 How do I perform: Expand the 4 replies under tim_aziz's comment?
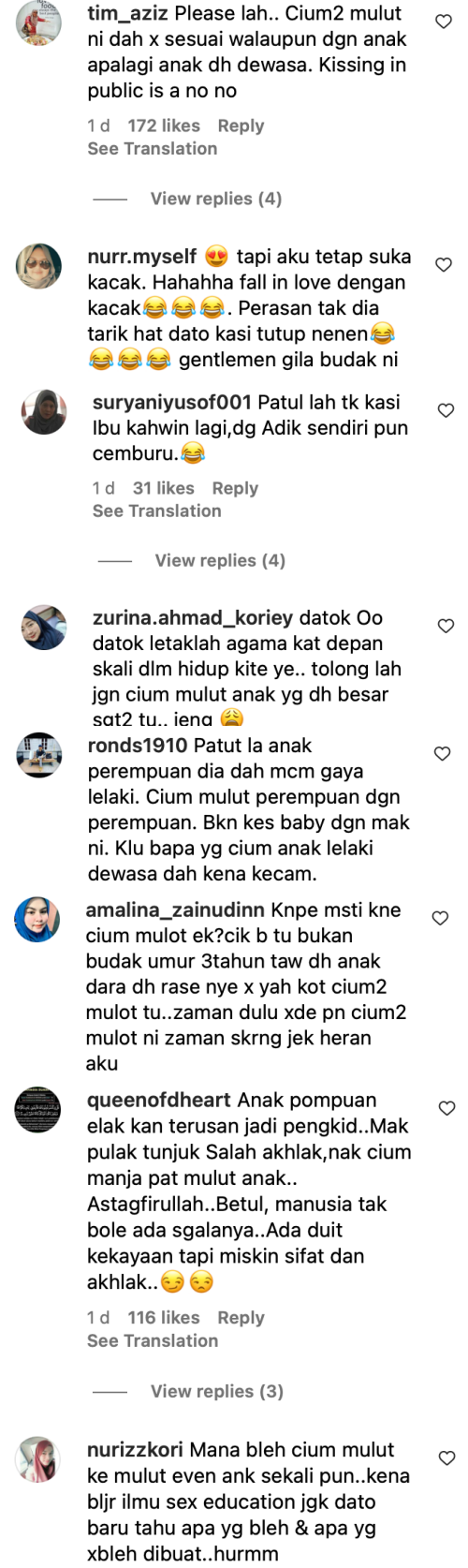(216, 199)
